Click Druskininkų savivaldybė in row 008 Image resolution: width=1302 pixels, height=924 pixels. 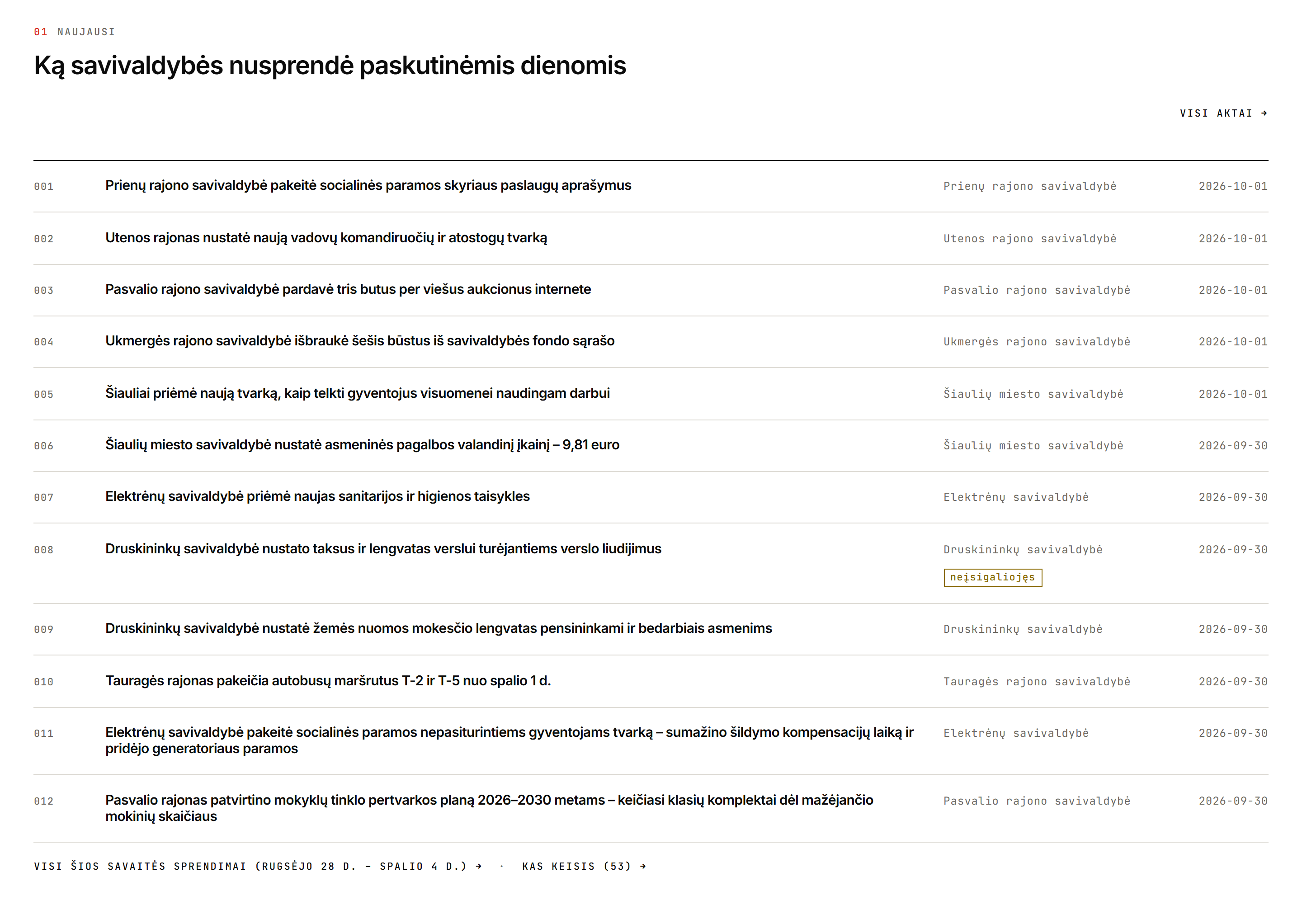[1022, 550]
